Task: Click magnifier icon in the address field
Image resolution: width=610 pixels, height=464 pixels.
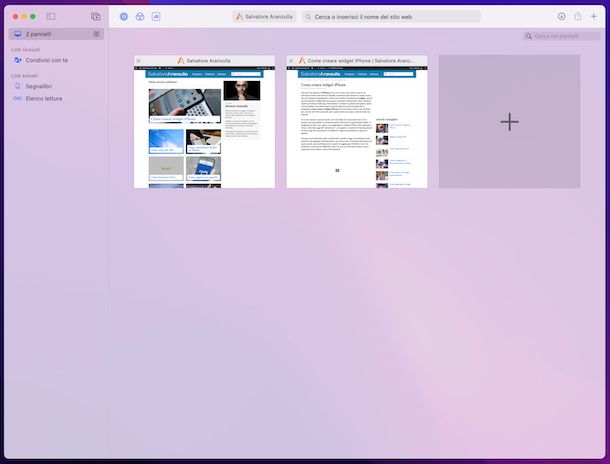Action: tap(308, 17)
